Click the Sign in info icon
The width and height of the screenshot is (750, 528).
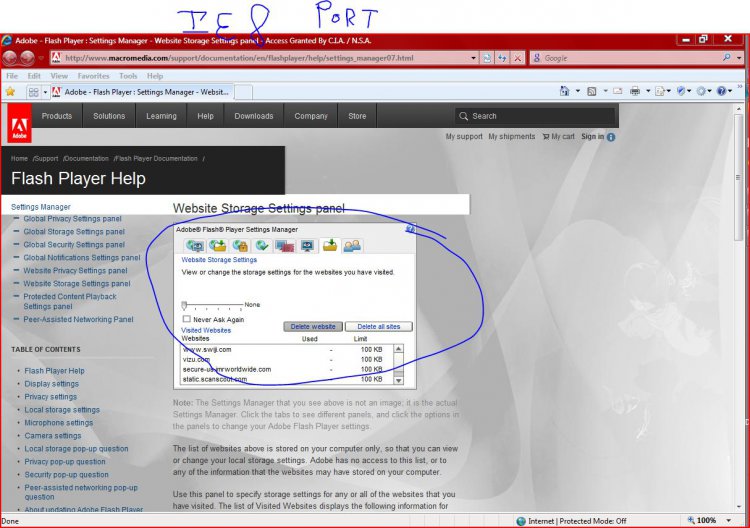(x=611, y=137)
